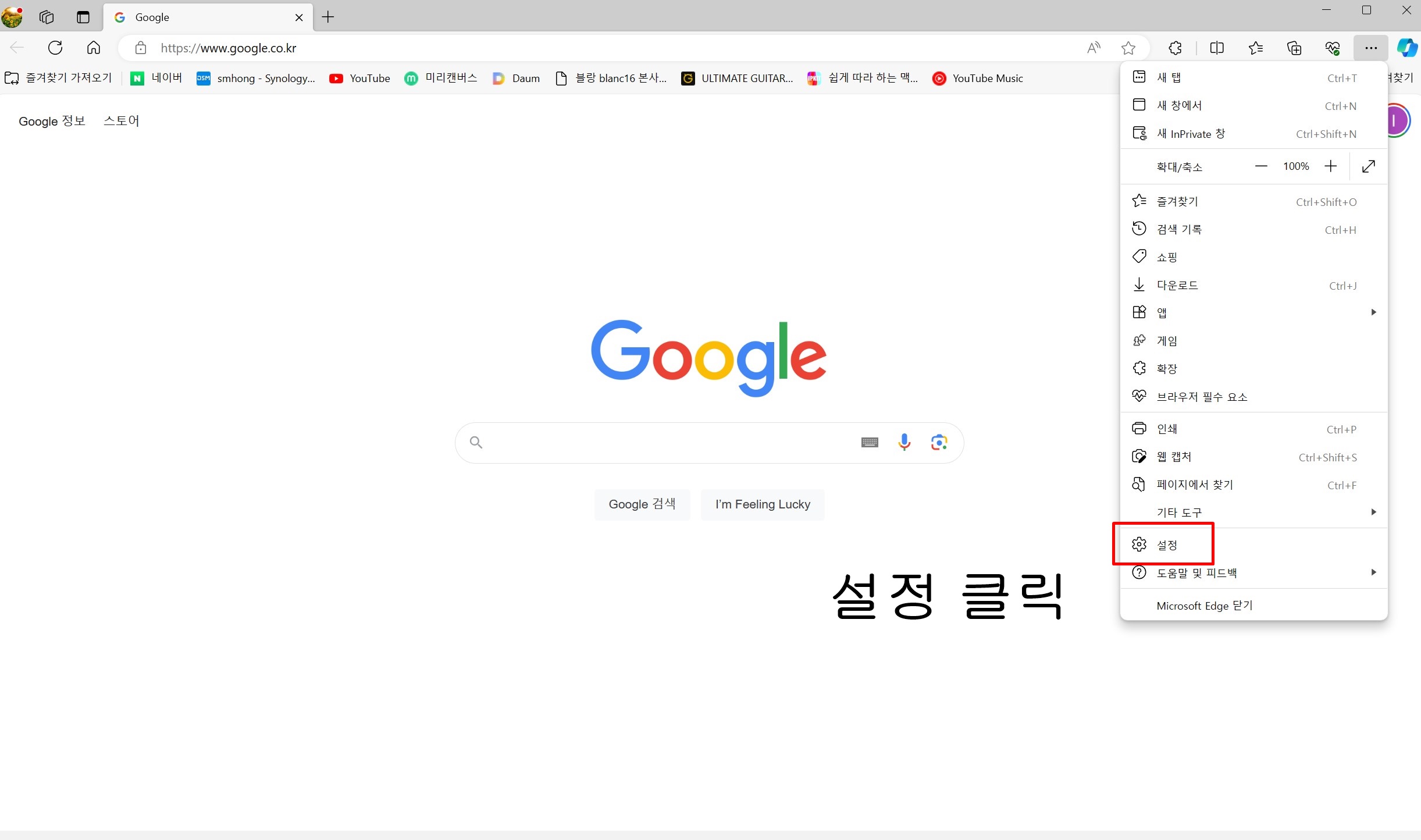Click the 스토어 link
The image size is (1421, 840).
(122, 121)
